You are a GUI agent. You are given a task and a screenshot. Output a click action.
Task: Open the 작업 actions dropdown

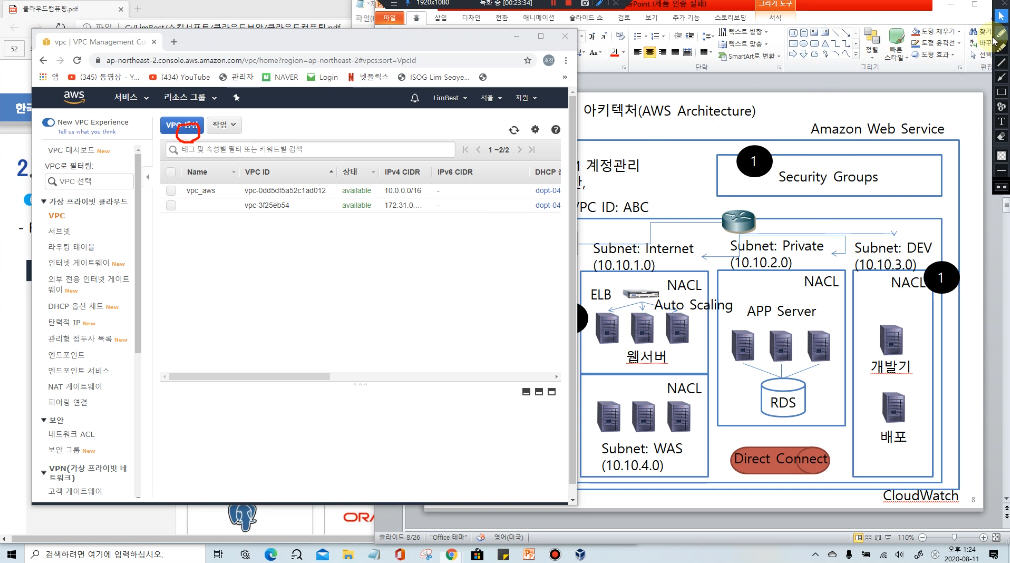[224, 124]
